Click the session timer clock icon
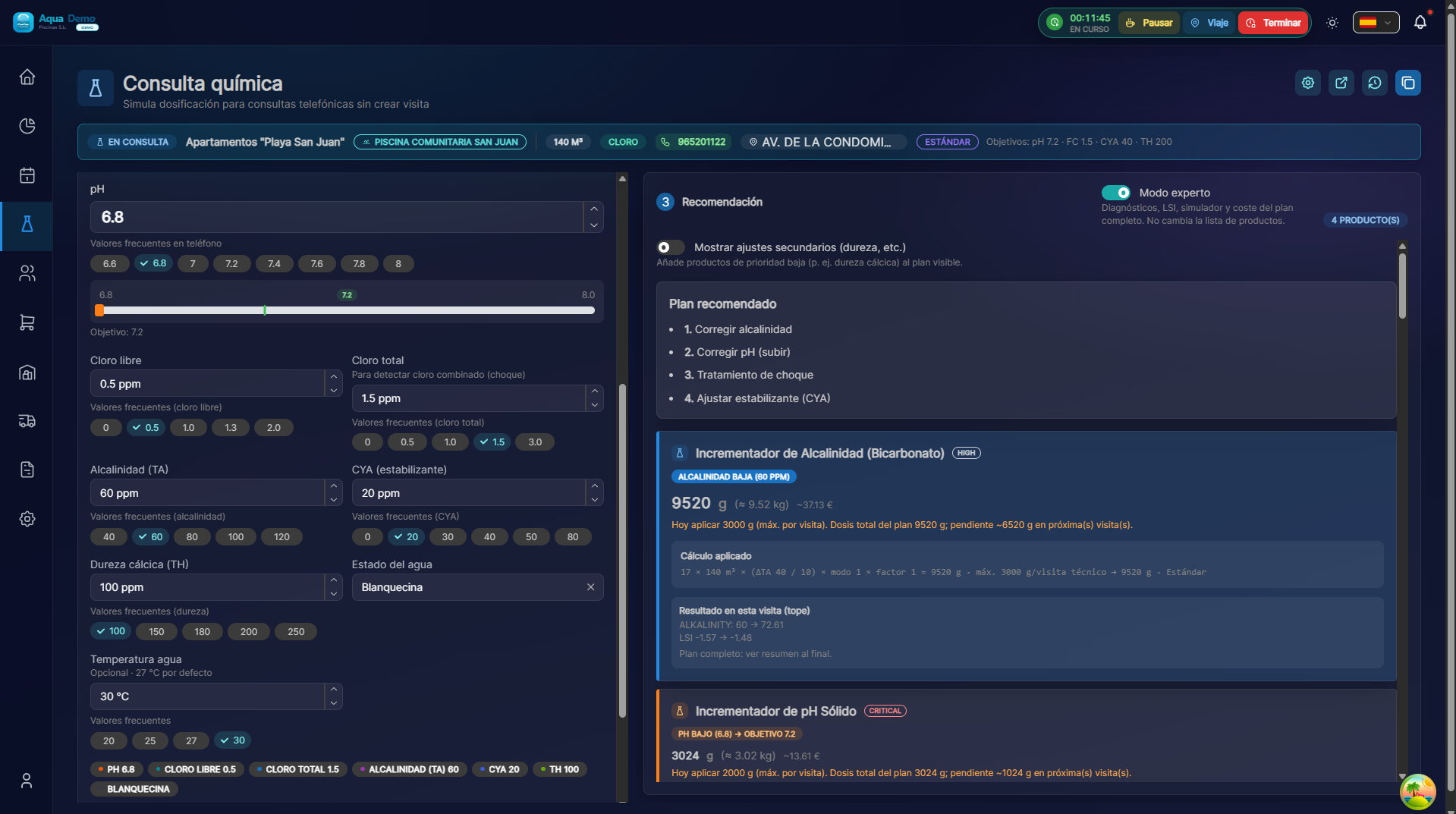 (1055, 23)
